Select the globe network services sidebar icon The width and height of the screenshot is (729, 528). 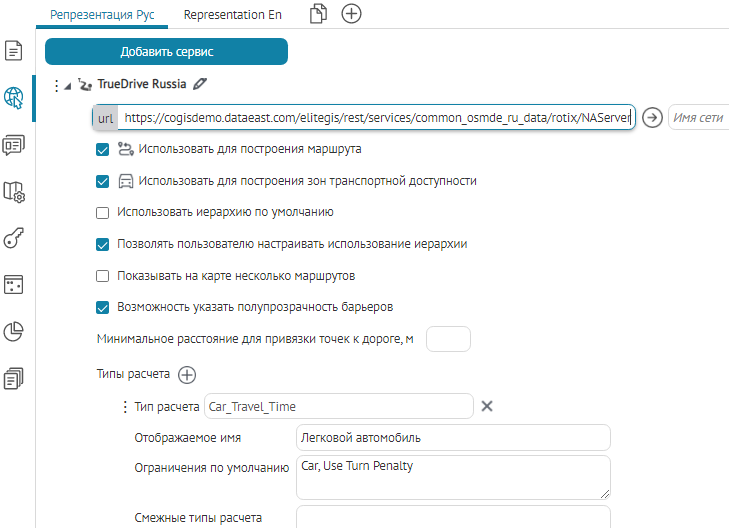[14, 97]
